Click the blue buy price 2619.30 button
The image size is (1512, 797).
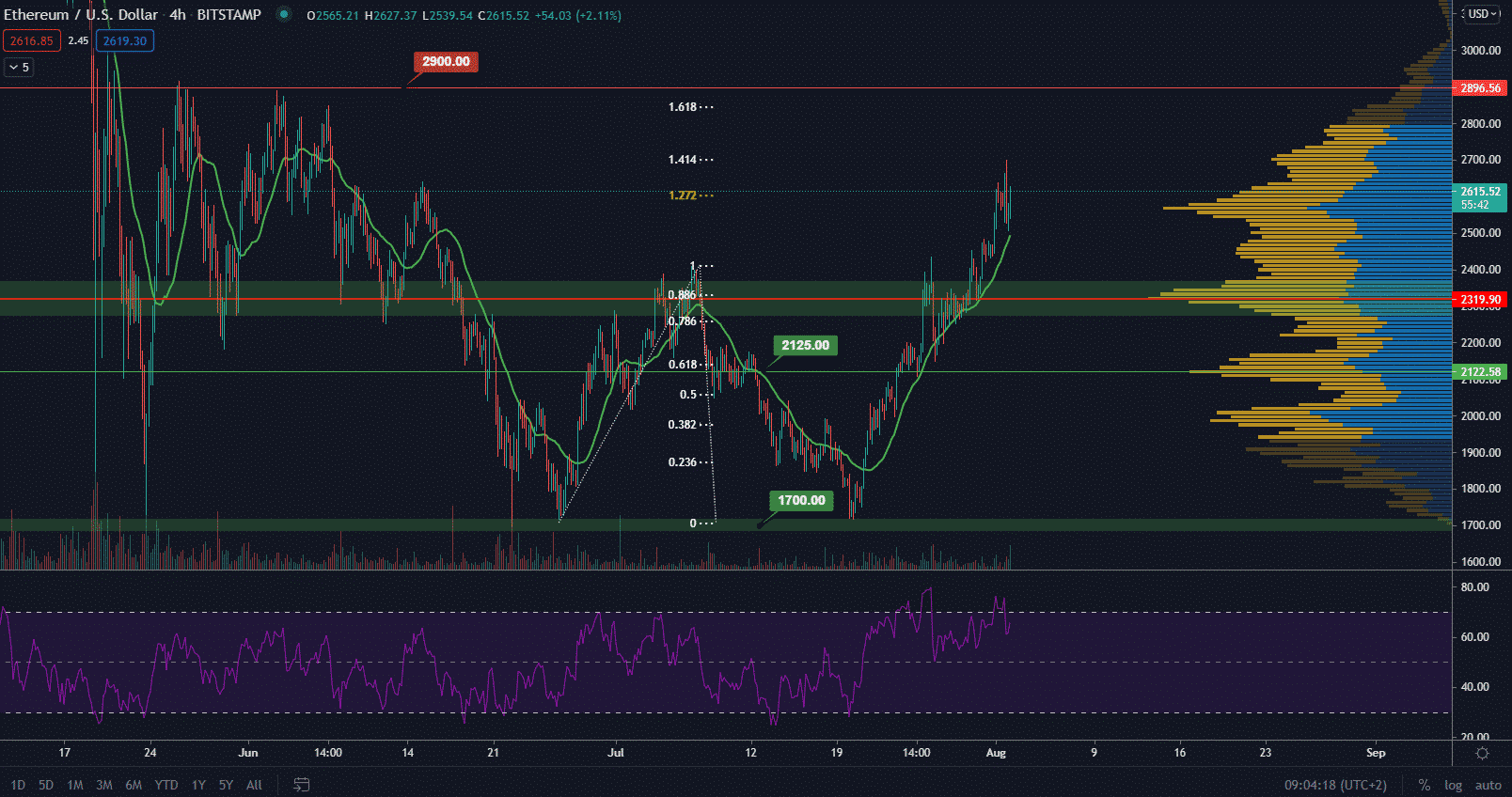point(125,41)
